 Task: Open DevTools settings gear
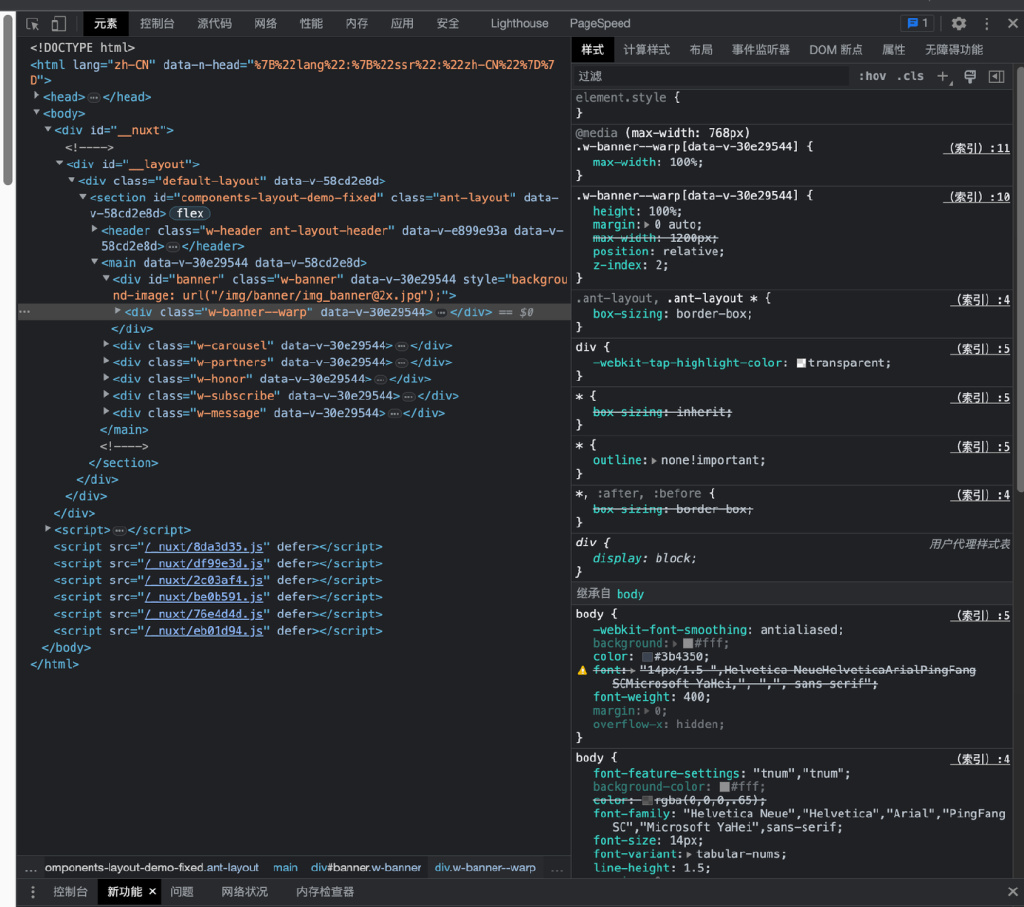[959, 23]
